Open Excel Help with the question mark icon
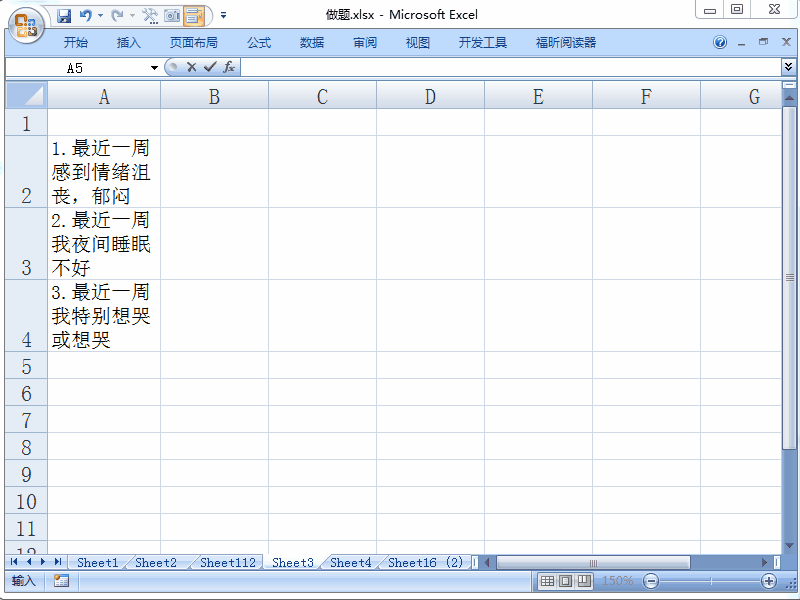 pyautogui.click(x=720, y=42)
